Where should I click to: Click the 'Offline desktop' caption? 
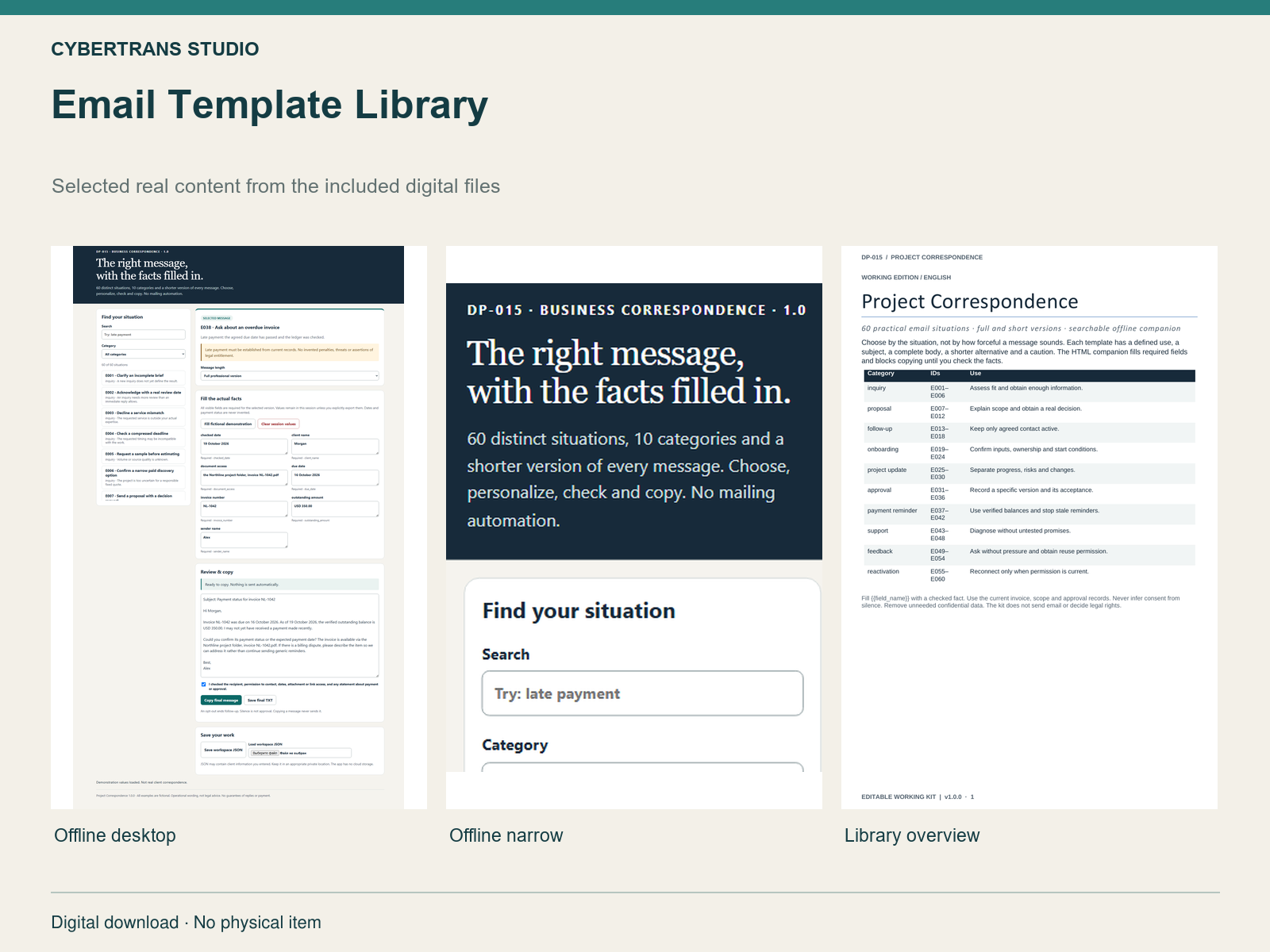tap(115, 835)
